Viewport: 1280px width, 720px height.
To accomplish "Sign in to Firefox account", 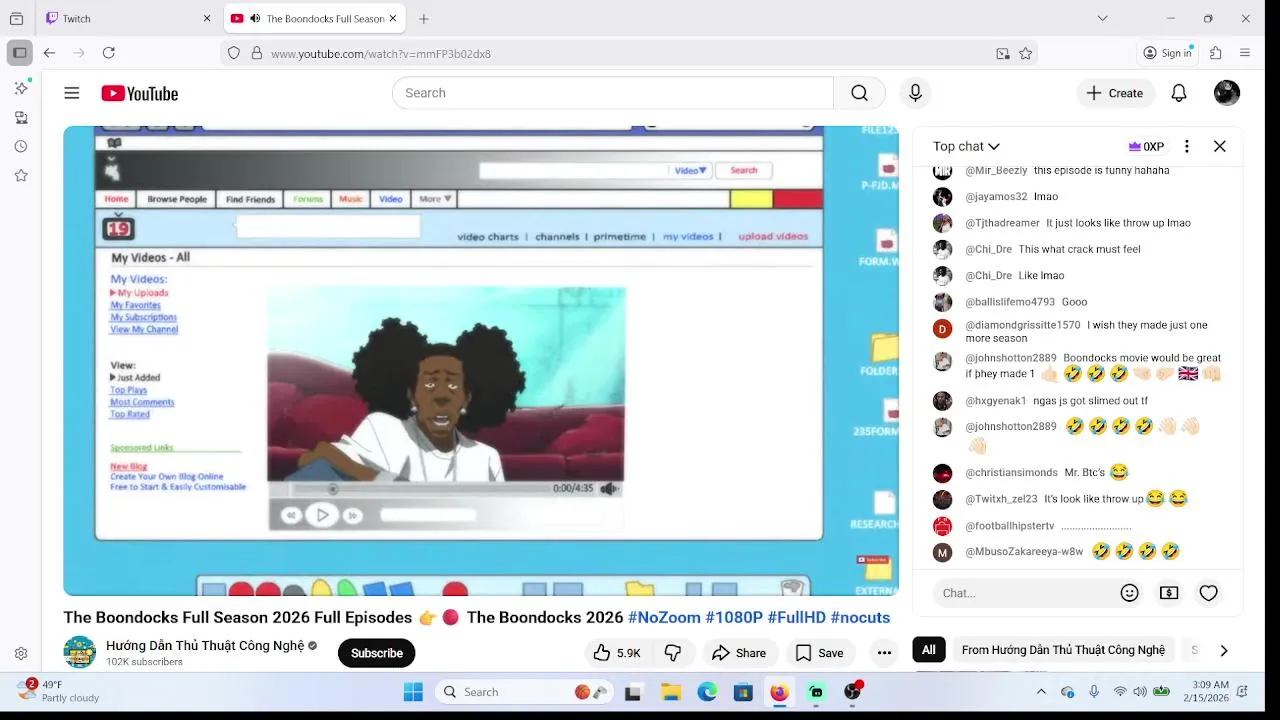I will point(1168,53).
